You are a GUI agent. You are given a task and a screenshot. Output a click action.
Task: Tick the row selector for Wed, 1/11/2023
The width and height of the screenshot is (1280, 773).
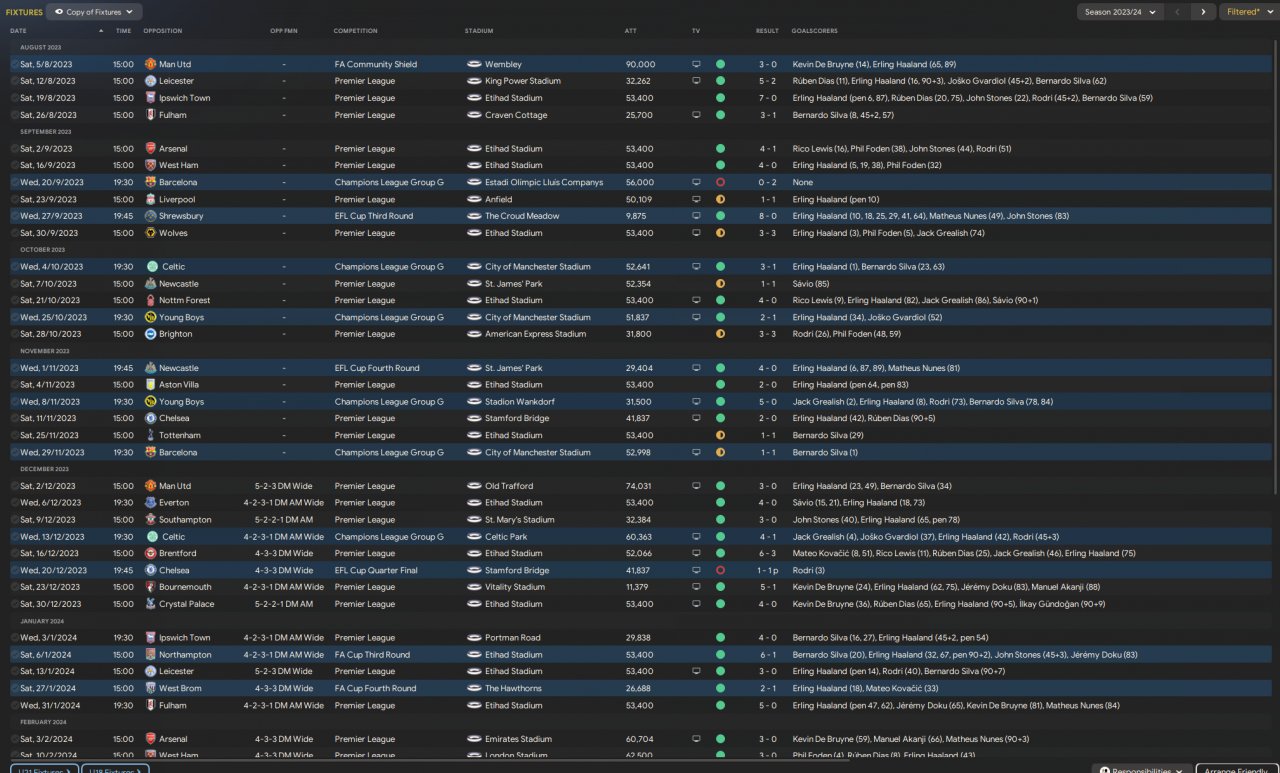point(15,368)
